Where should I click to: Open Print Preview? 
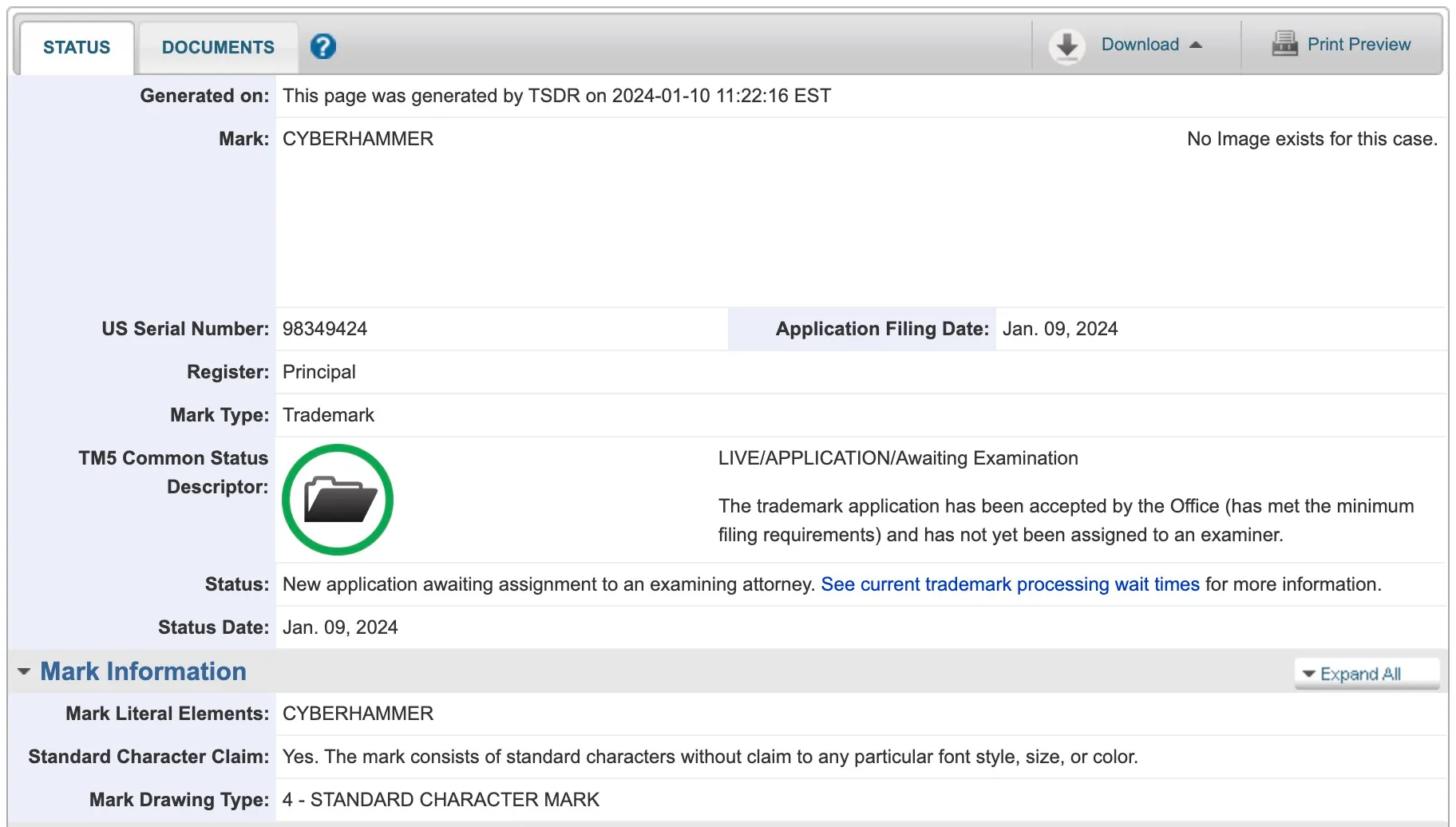click(x=1359, y=45)
